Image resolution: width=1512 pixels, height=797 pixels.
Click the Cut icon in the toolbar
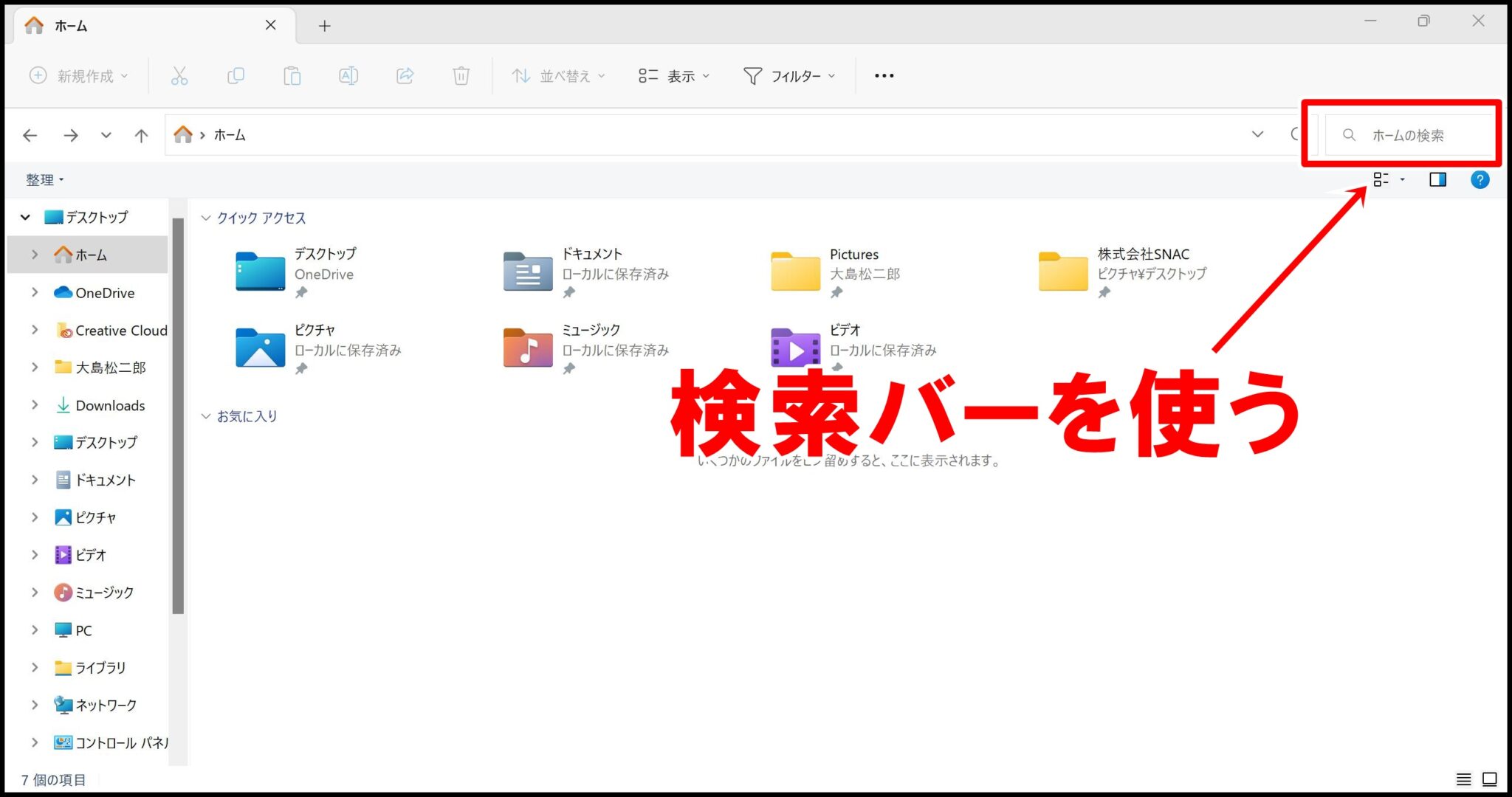coord(179,75)
